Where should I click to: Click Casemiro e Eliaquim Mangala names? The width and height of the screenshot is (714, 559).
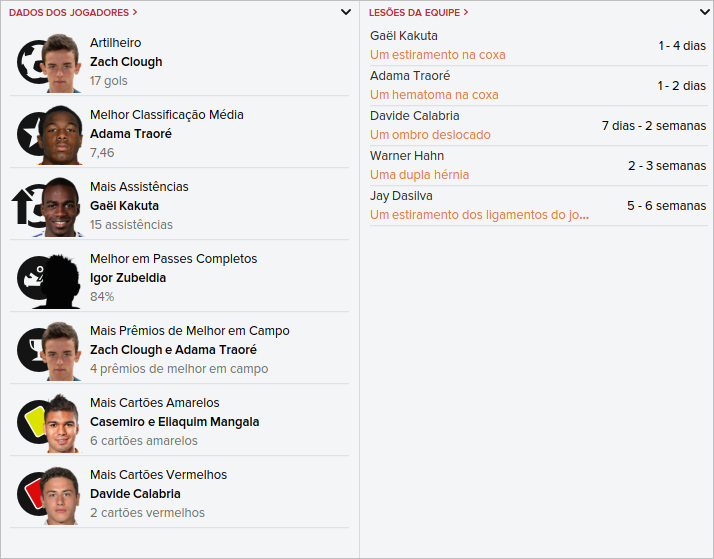[174, 422]
